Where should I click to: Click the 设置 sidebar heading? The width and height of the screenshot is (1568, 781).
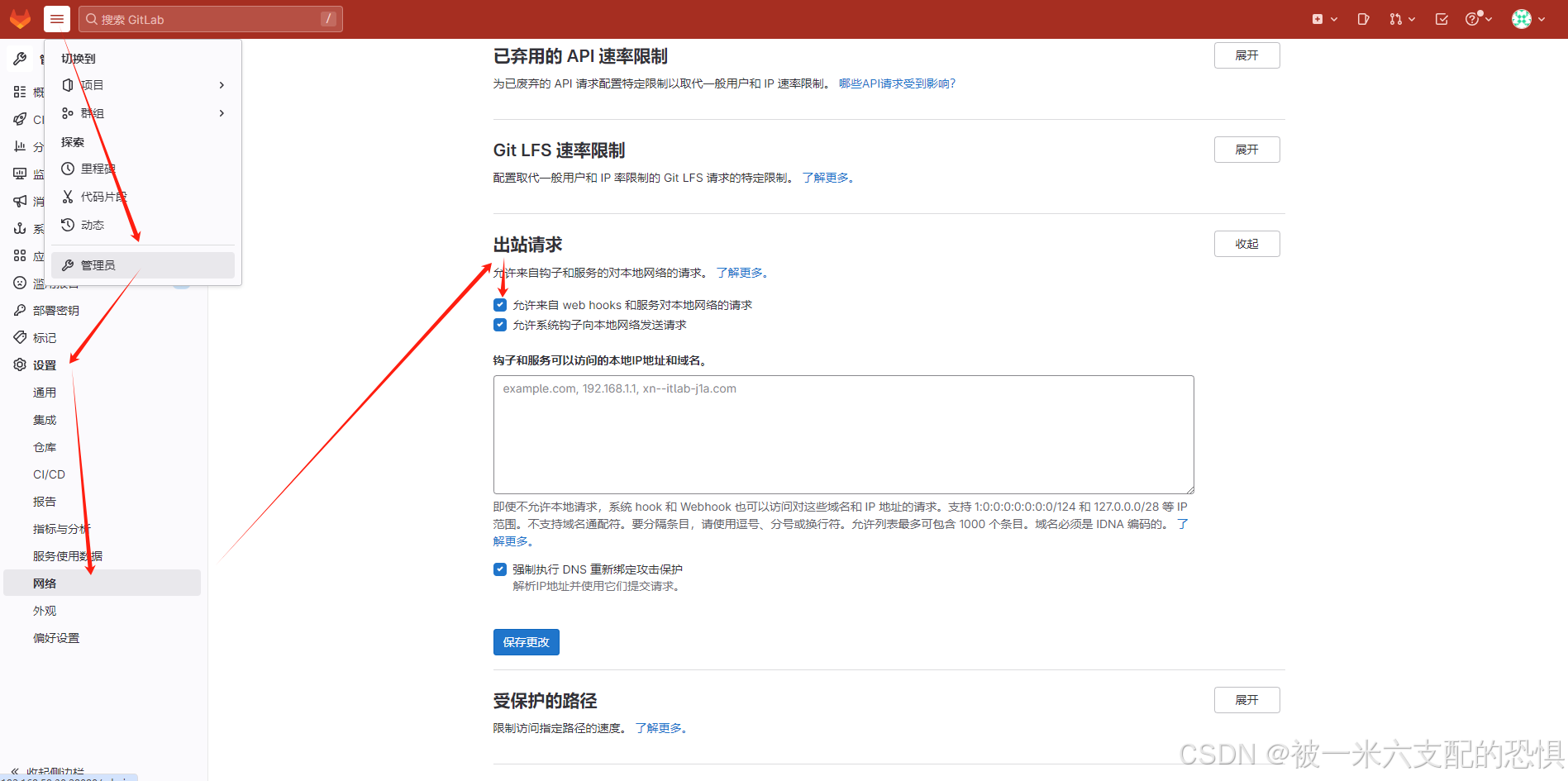(x=45, y=364)
